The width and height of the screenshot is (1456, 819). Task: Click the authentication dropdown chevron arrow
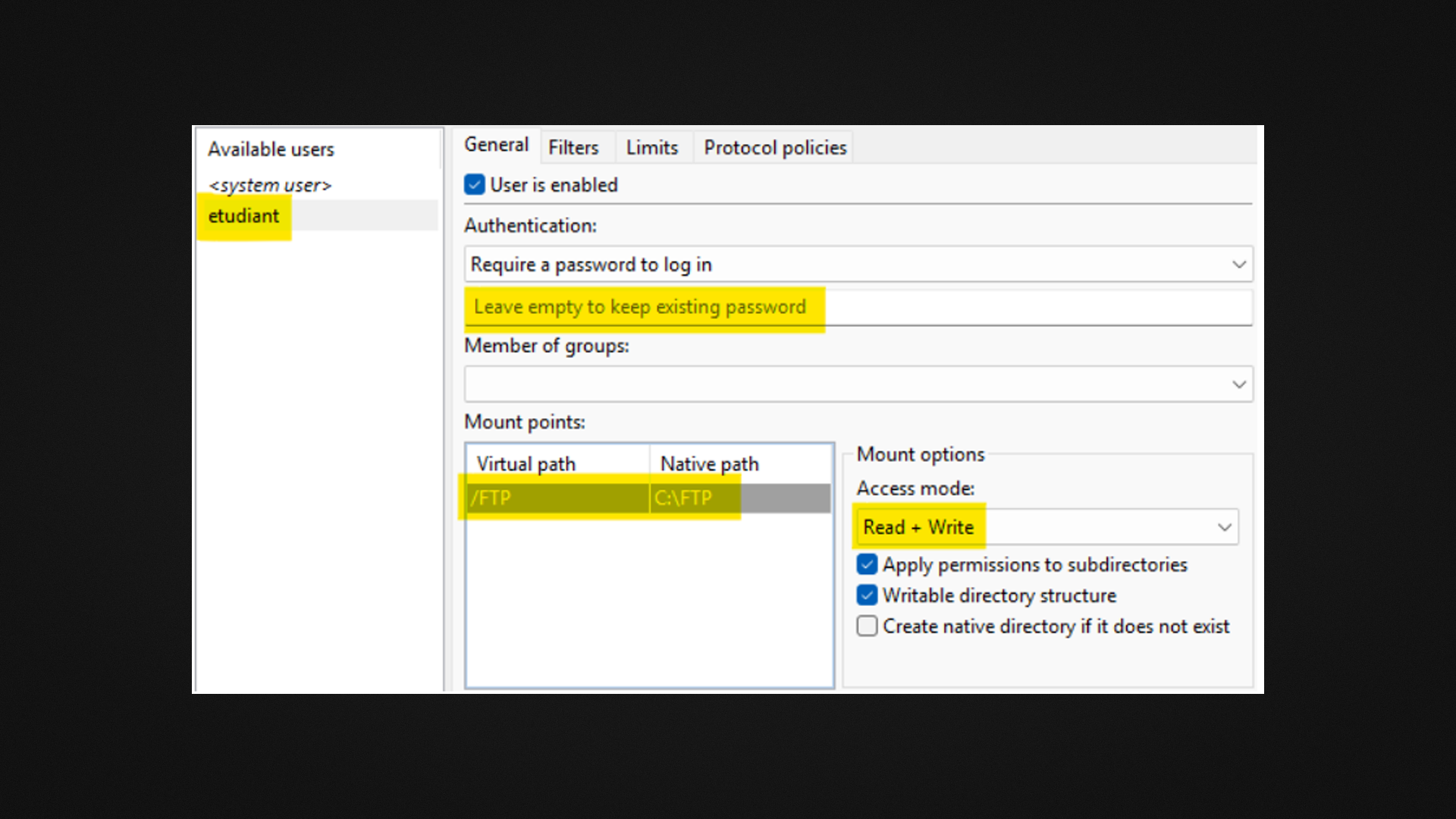[1238, 265]
